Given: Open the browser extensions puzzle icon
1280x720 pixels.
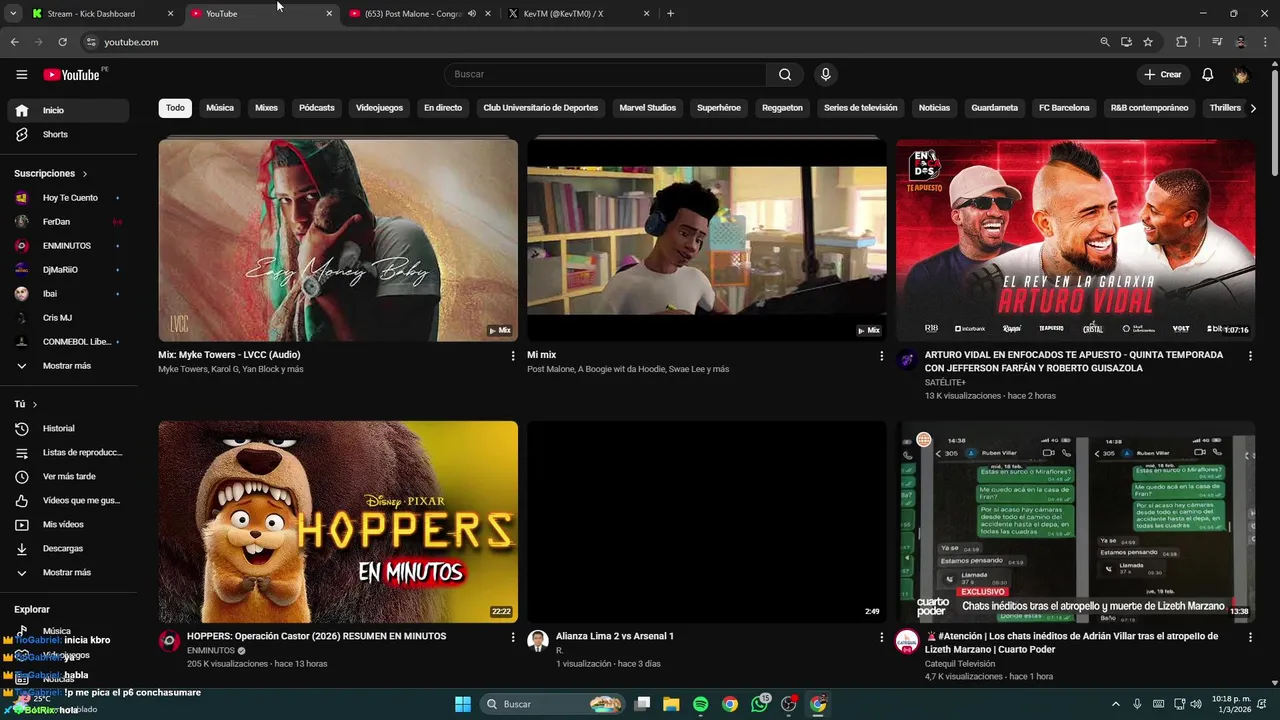Looking at the screenshot, I should click(x=1181, y=42).
